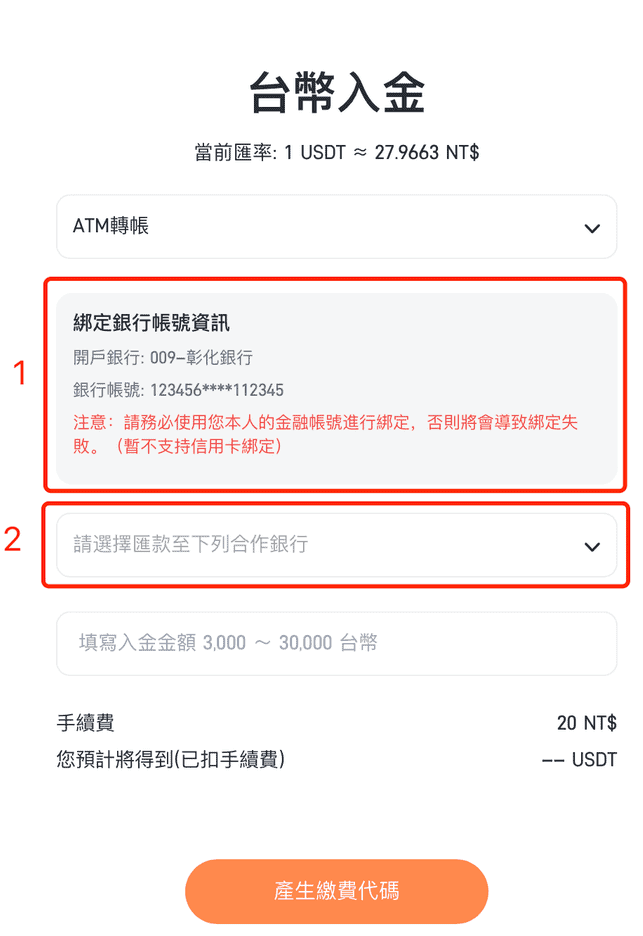Click the 20 NT$ fee amount

click(x=586, y=723)
